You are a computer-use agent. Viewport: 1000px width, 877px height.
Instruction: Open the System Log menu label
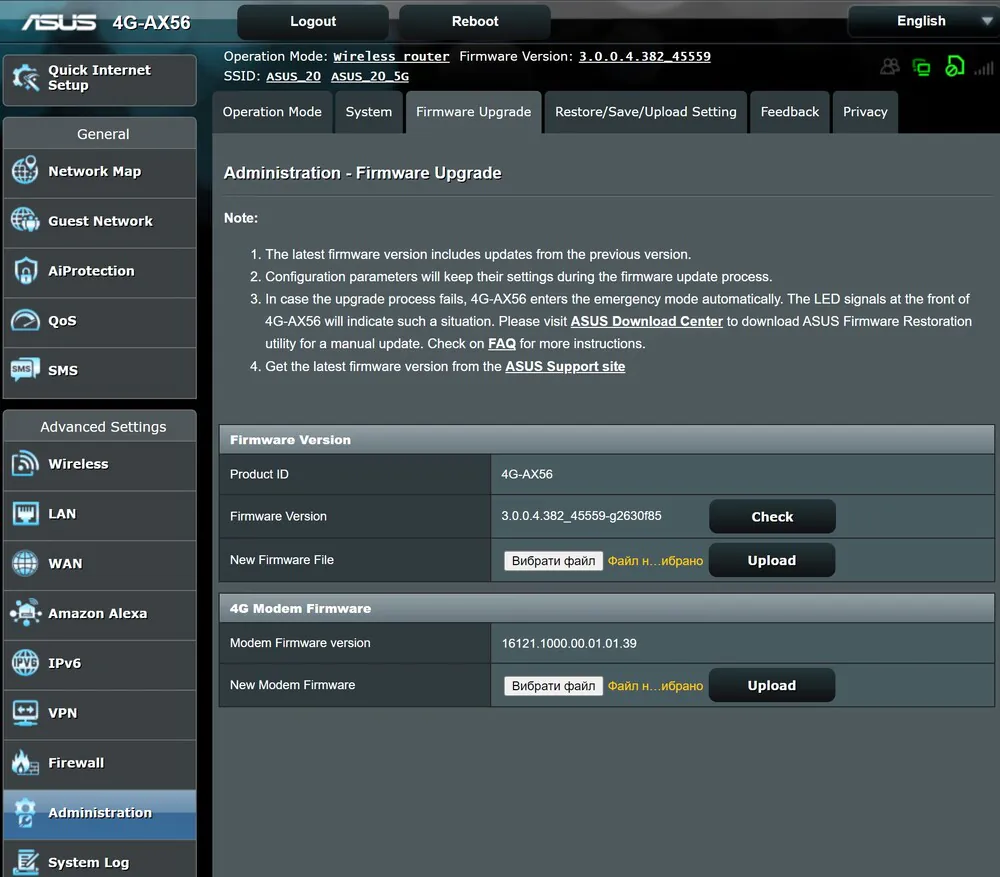89,862
